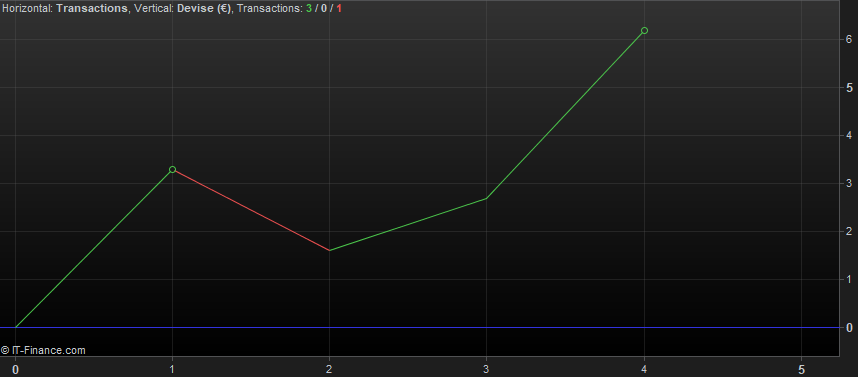The image size is (858, 377).
Task: Click the x-axis label '0'
Action: [x=15, y=369]
